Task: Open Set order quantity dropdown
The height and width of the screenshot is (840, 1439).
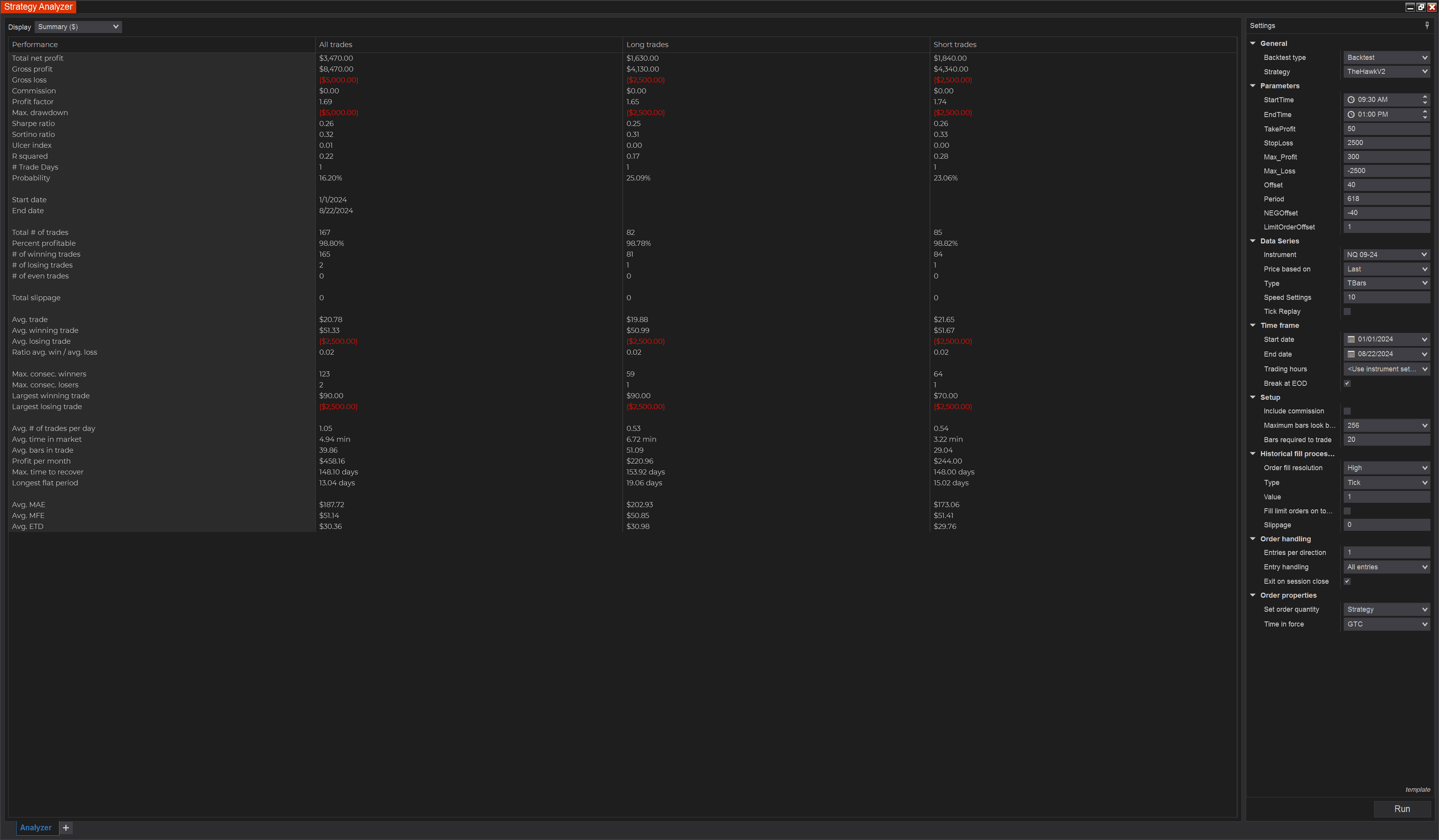Action: point(1386,609)
